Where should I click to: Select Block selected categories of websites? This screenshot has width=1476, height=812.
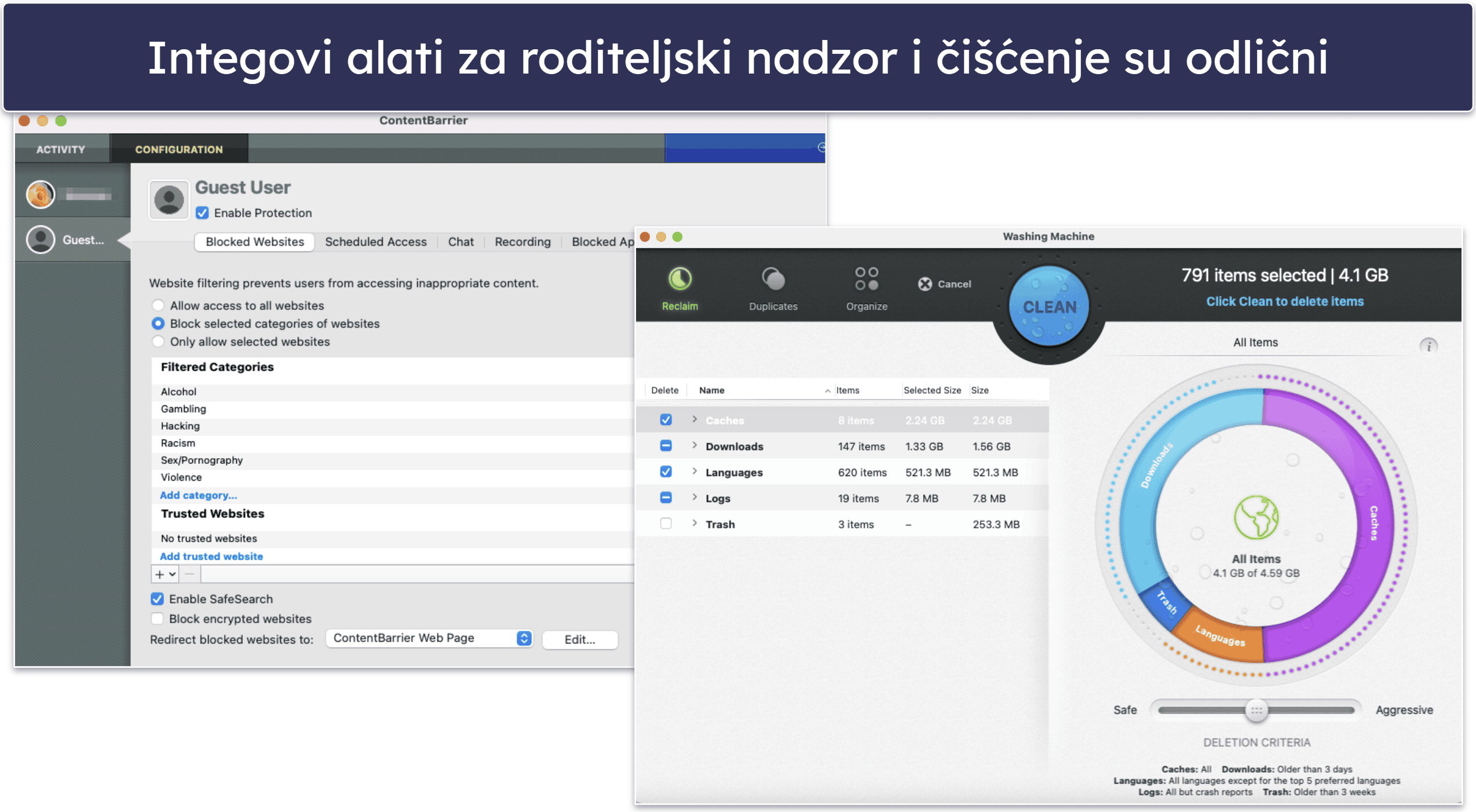pyautogui.click(x=158, y=323)
